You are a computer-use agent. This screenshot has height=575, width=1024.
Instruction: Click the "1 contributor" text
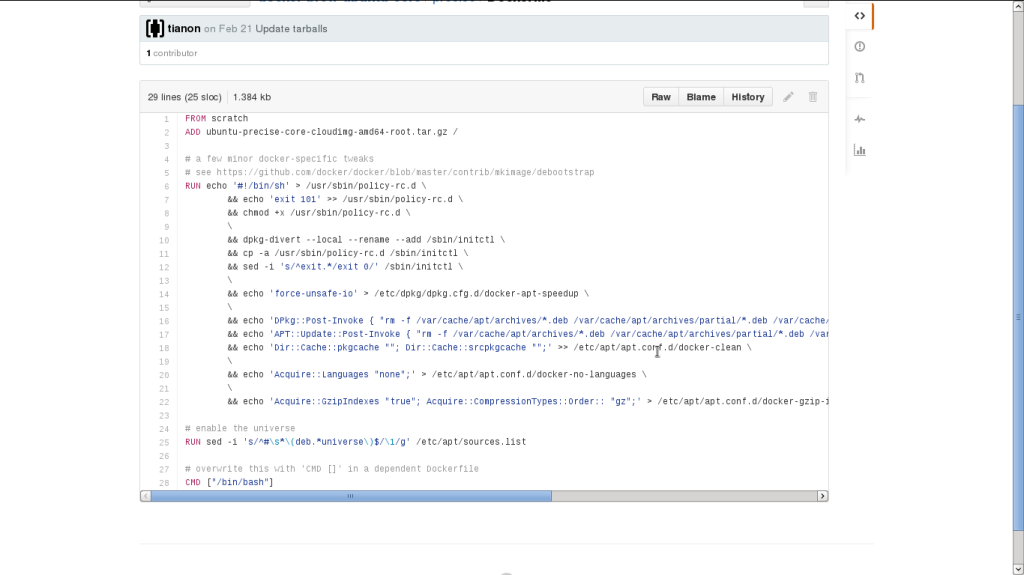click(172, 53)
